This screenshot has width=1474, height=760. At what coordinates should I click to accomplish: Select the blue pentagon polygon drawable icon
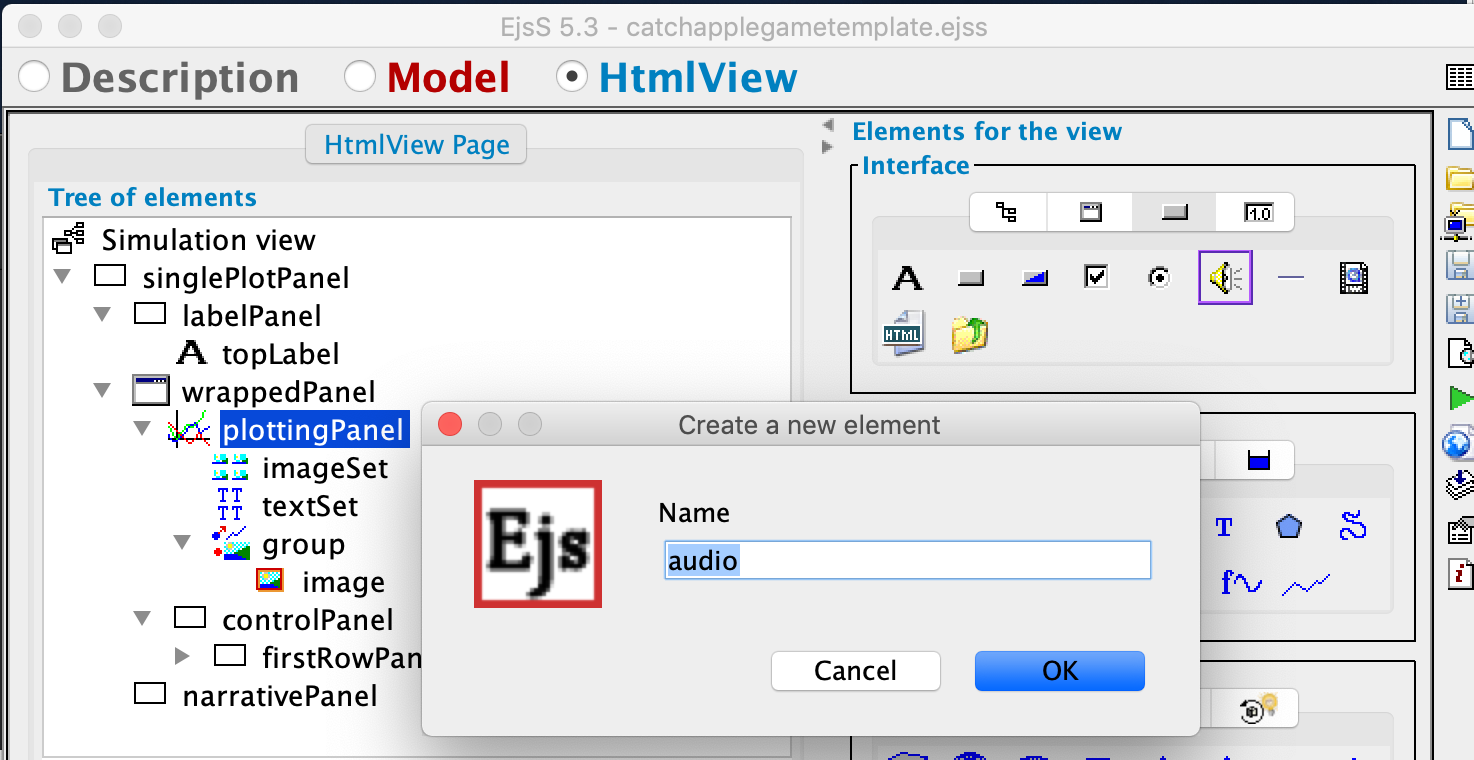1289,526
